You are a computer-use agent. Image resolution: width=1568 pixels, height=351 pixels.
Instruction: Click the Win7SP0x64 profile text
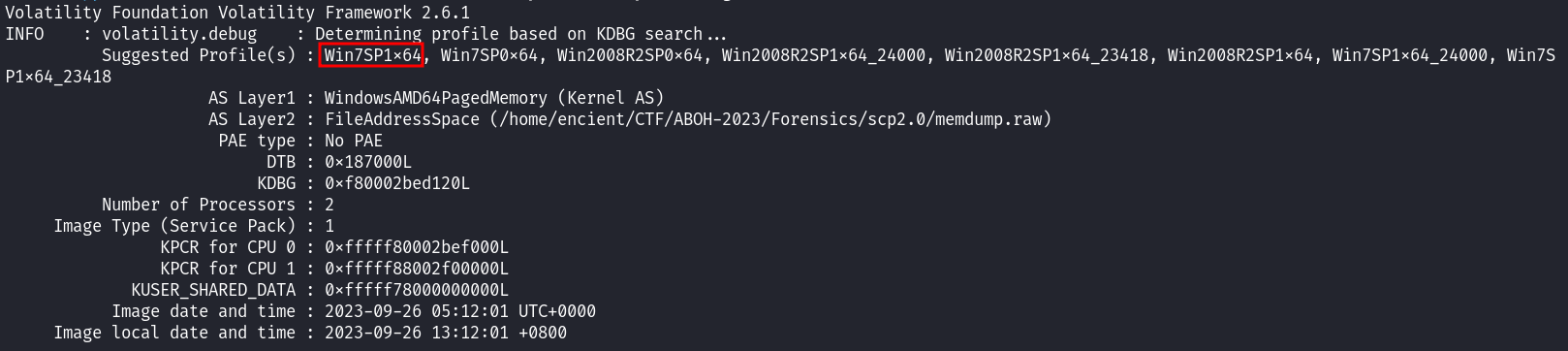(x=489, y=55)
